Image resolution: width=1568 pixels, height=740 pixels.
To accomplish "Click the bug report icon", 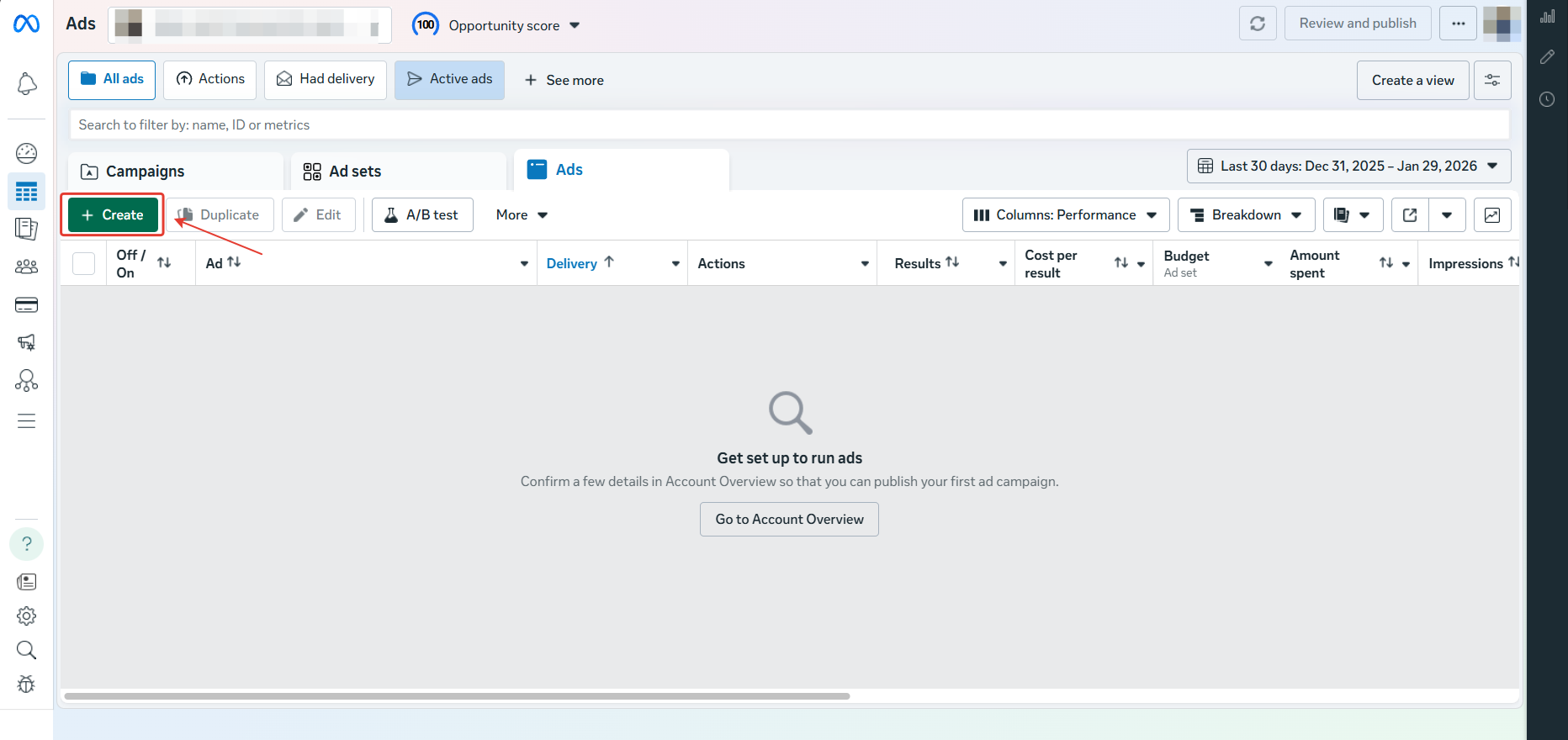I will [x=27, y=684].
